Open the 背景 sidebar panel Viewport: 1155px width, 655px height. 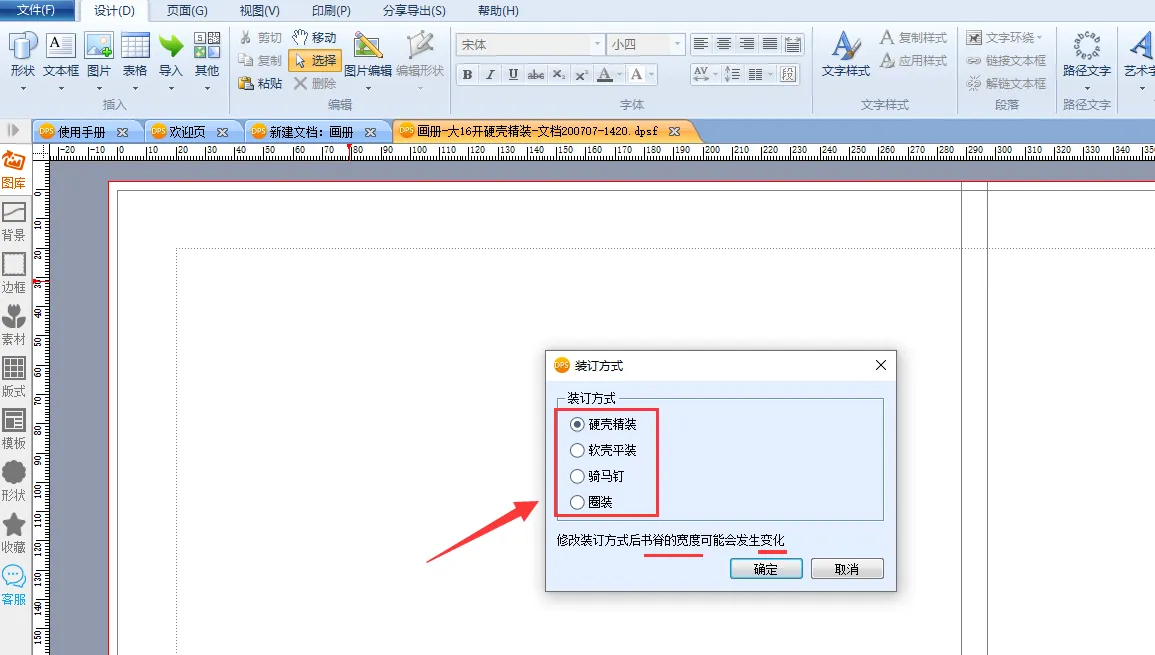point(13,222)
